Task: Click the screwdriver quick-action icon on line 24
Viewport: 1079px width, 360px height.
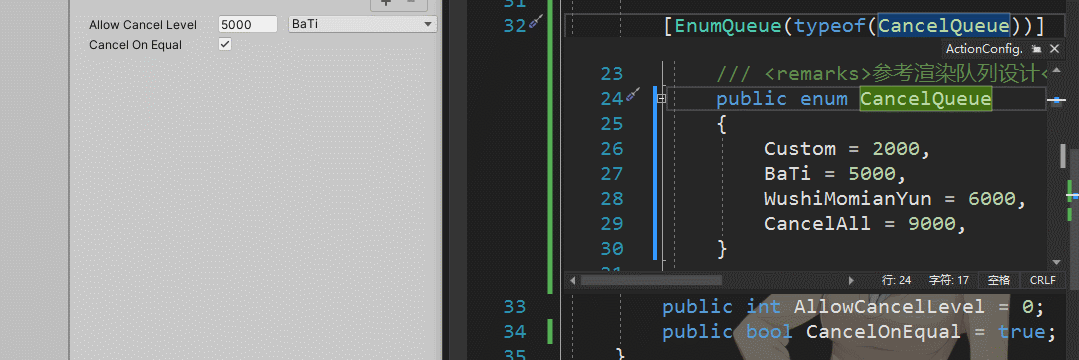Action: coord(632,95)
